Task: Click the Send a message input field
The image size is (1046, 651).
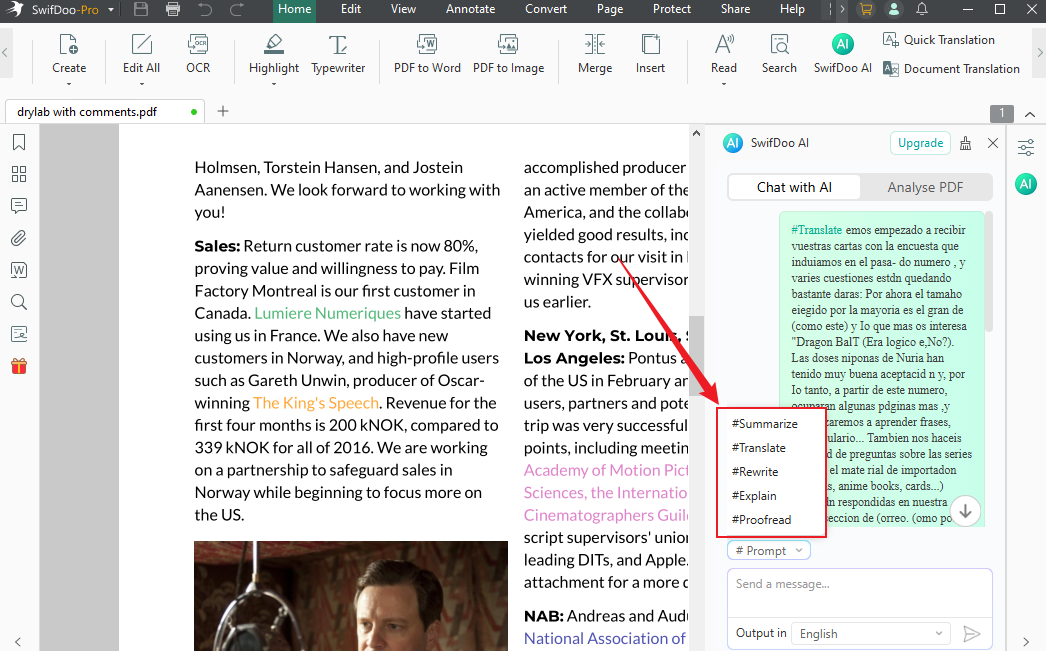Action: click(858, 584)
